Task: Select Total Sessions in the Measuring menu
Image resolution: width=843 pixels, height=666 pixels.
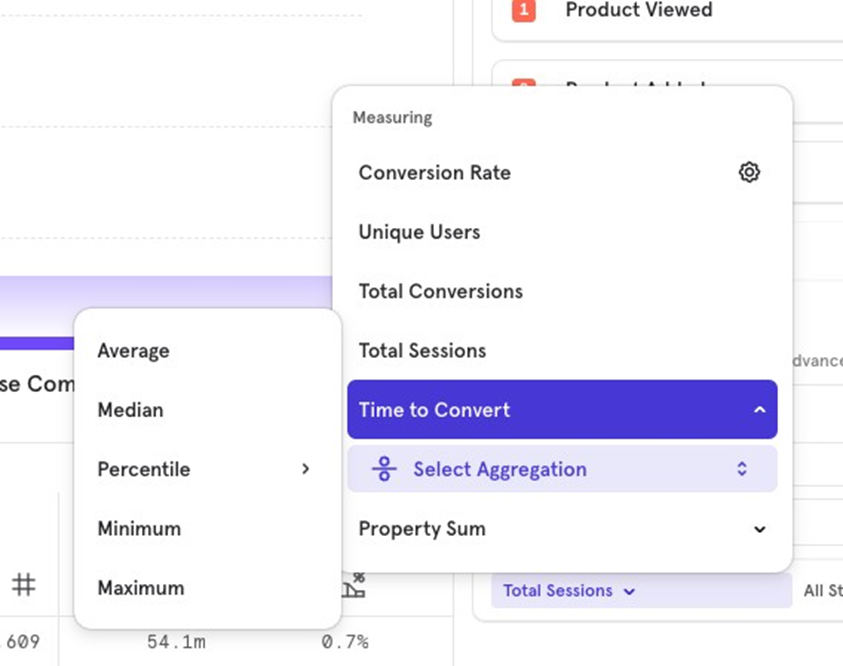Action: click(422, 351)
